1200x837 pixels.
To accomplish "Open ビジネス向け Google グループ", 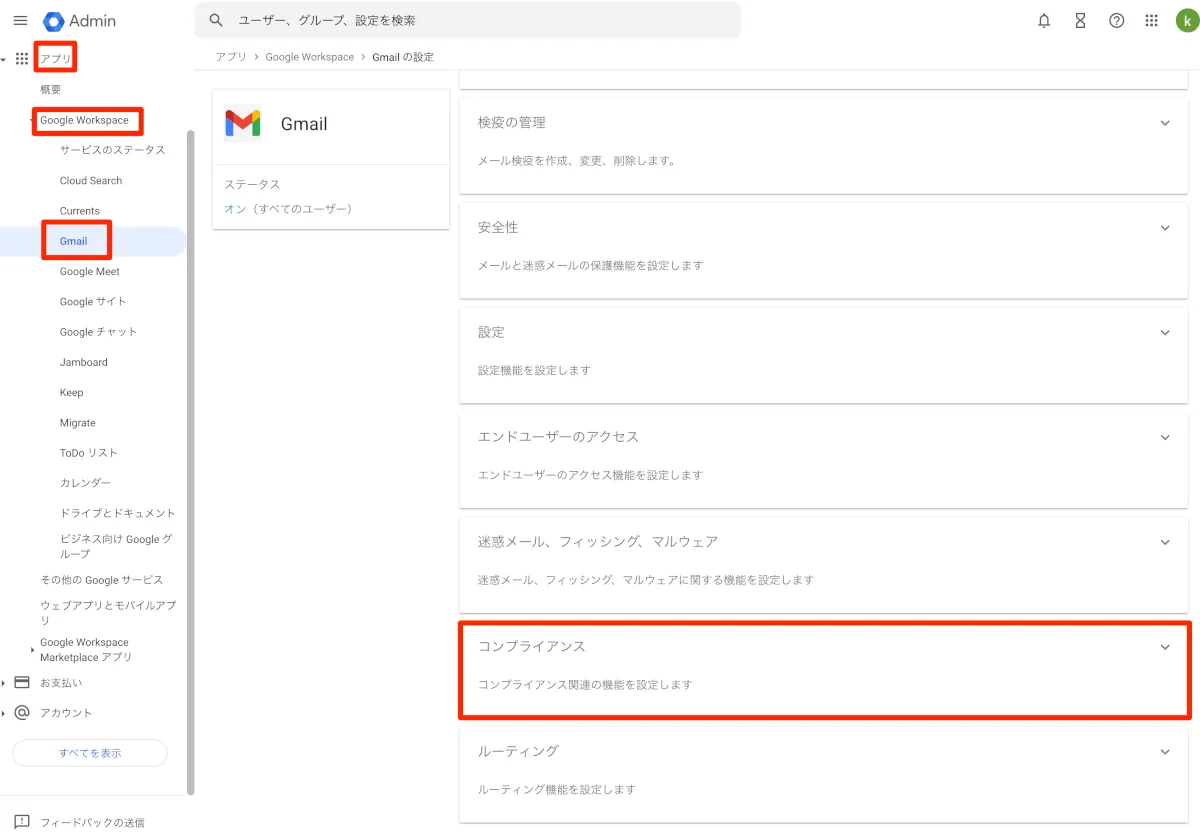I will pyautogui.click(x=116, y=546).
